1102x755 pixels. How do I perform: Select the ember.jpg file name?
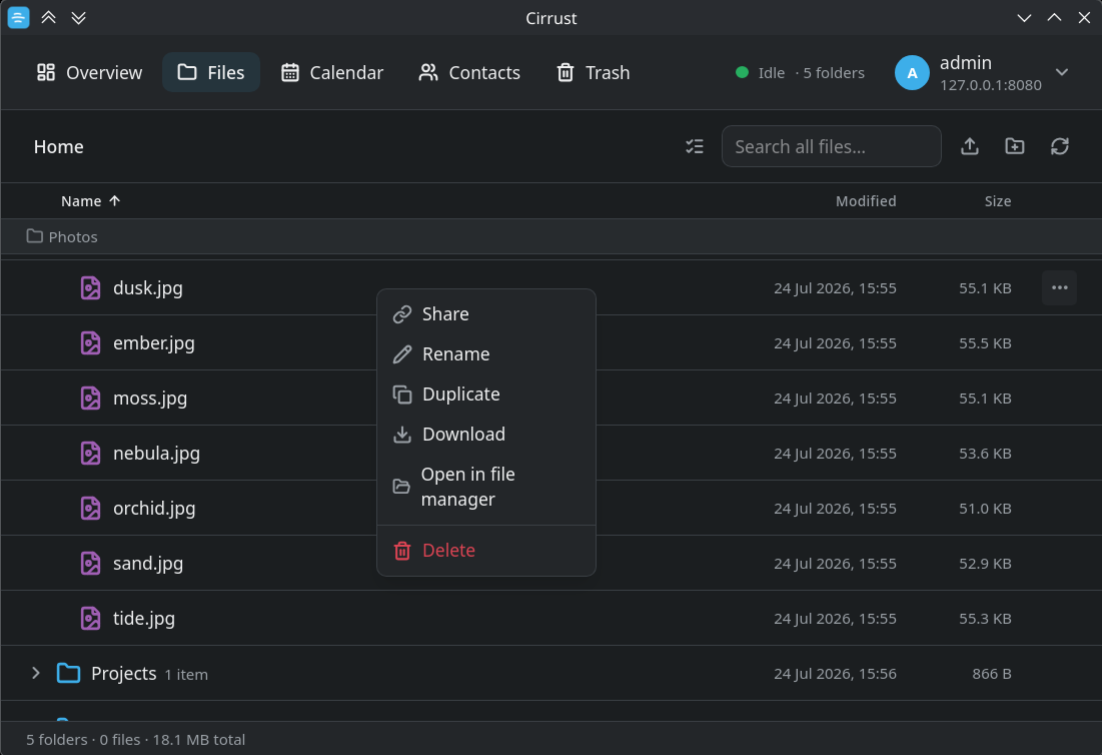click(153, 343)
